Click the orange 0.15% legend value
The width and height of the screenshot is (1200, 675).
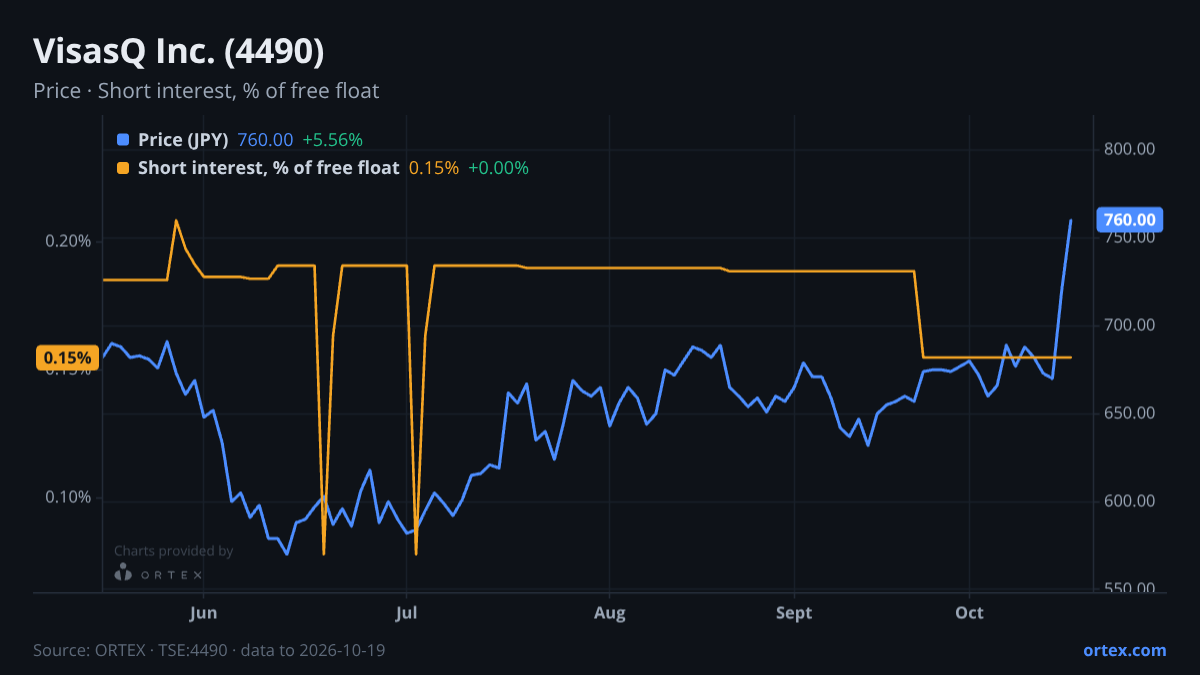click(x=434, y=168)
